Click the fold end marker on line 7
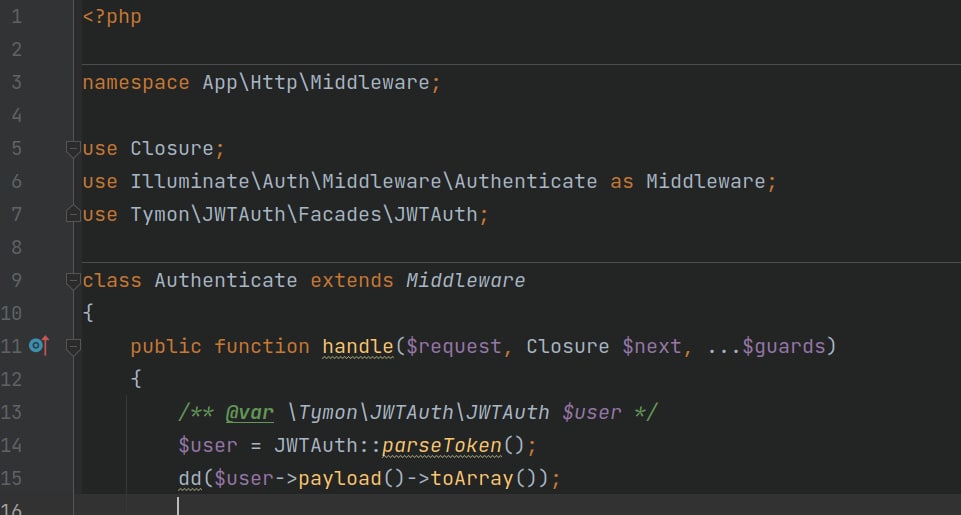 tap(73, 214)
